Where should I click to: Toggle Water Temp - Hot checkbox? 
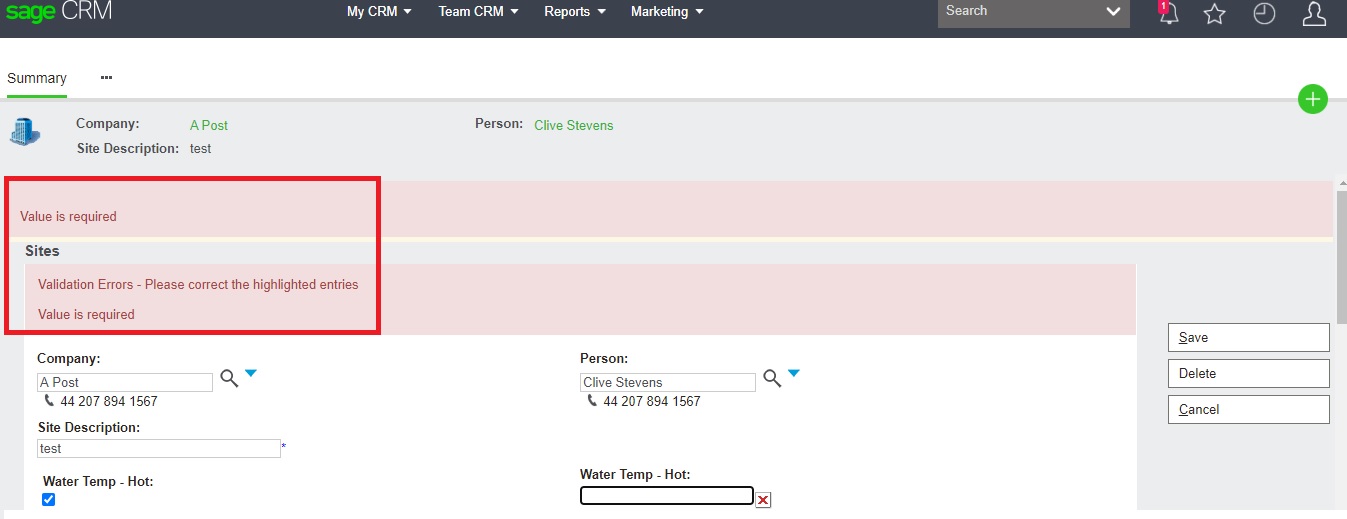[x=48, y=499]
